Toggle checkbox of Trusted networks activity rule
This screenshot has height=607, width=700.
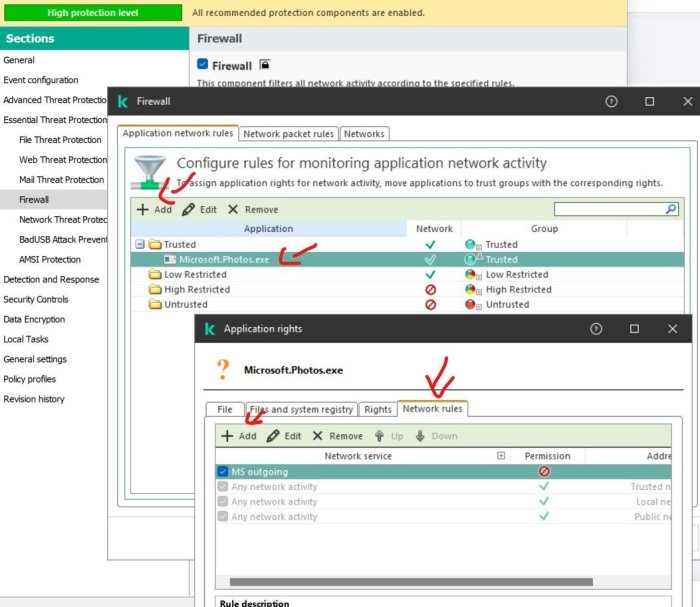pyautogui.click(x=223, y=486)
